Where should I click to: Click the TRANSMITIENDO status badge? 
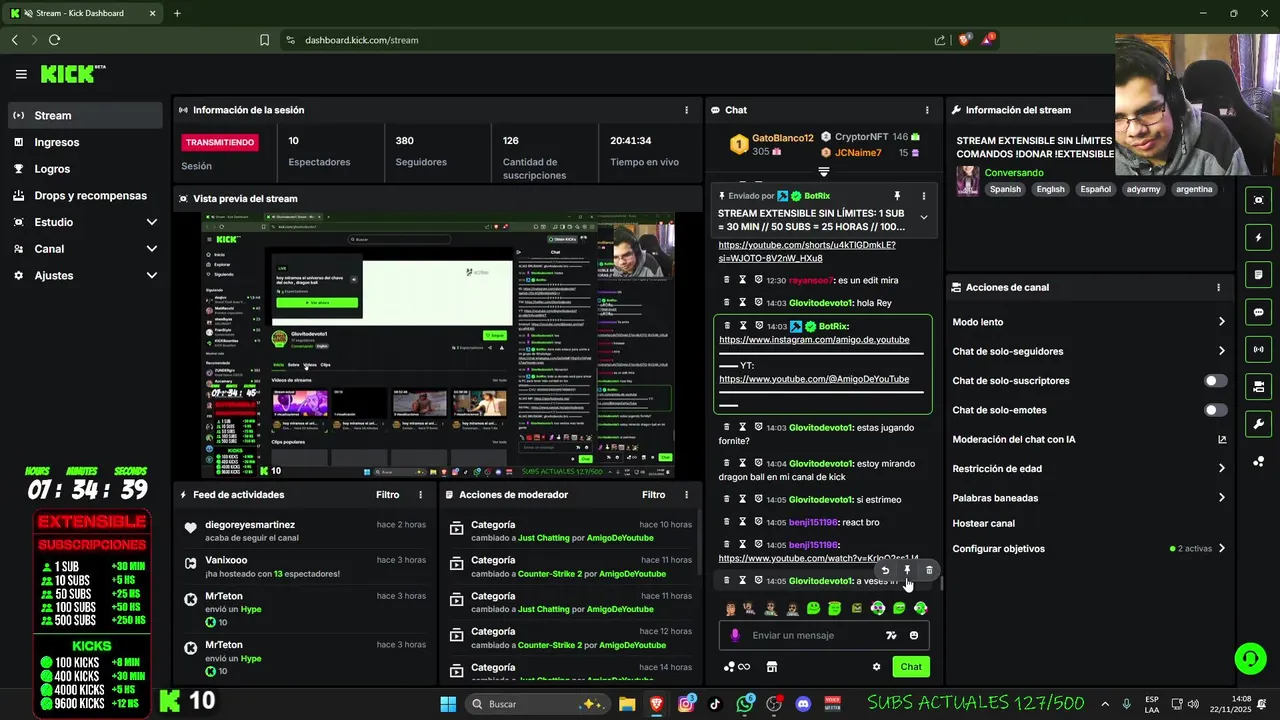(x=220, y=142)
